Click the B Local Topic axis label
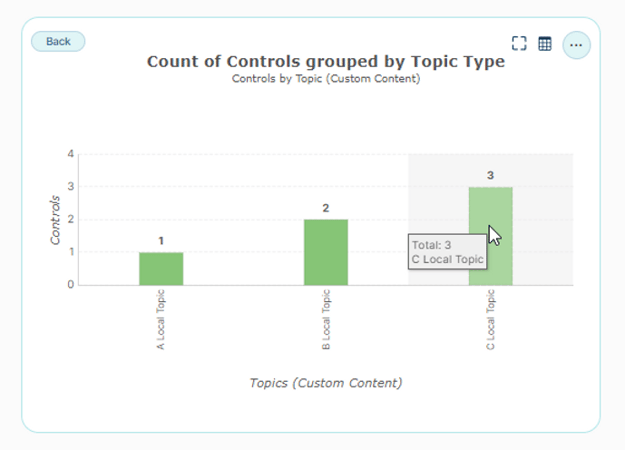The image size is (625, 450). click(x=326, y=320)
